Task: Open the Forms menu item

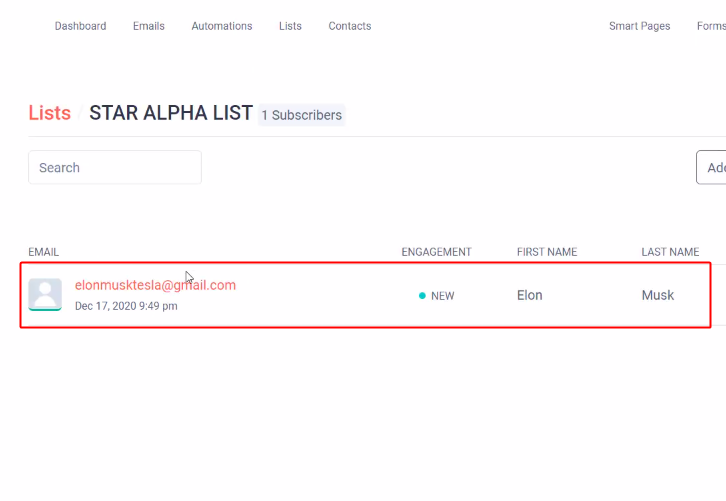Action: coord(710,26)
